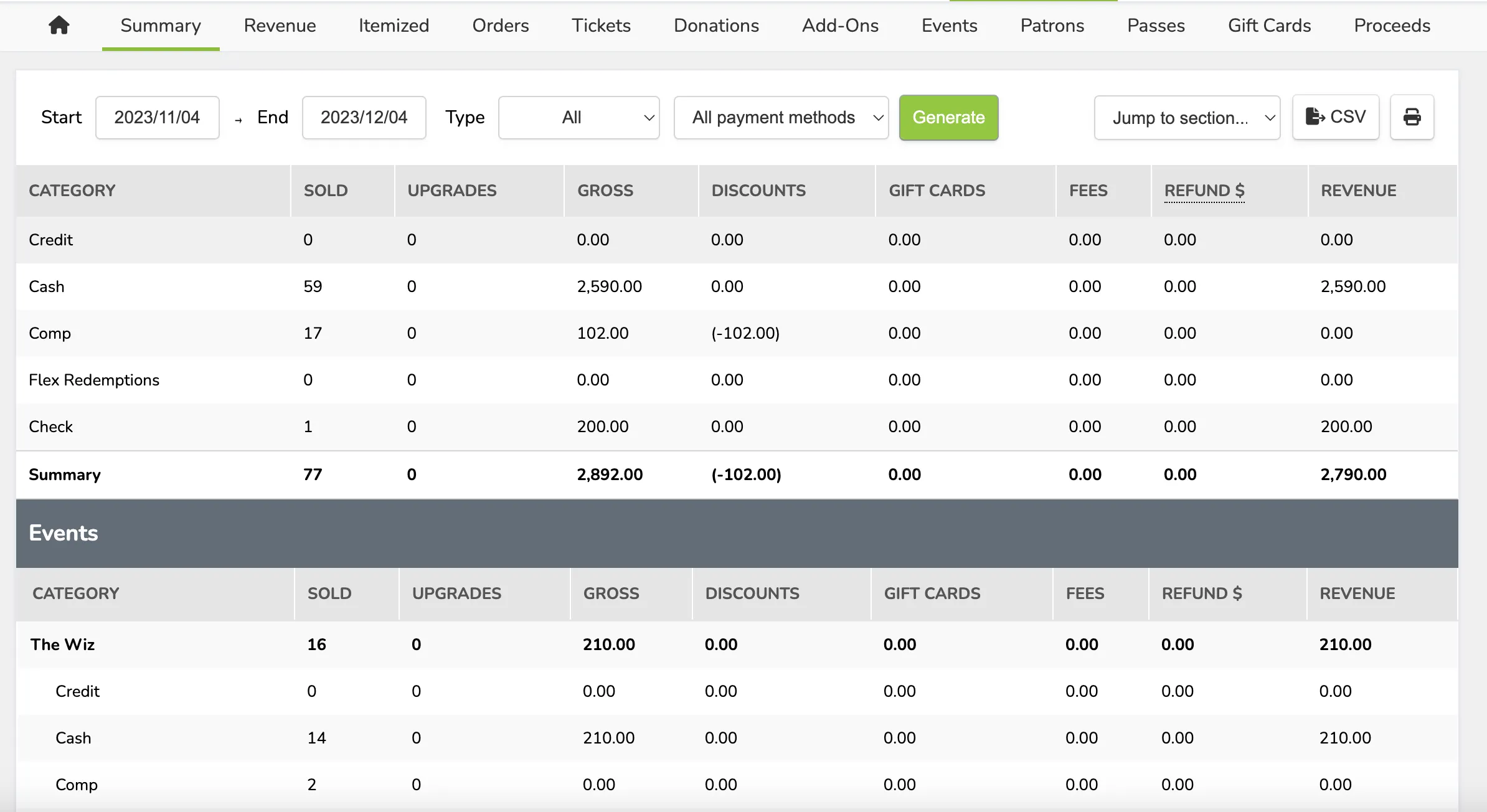Click the Flex Redemptions row label
This screenshot has height=812, width=1487.
[x=94, y=380]
